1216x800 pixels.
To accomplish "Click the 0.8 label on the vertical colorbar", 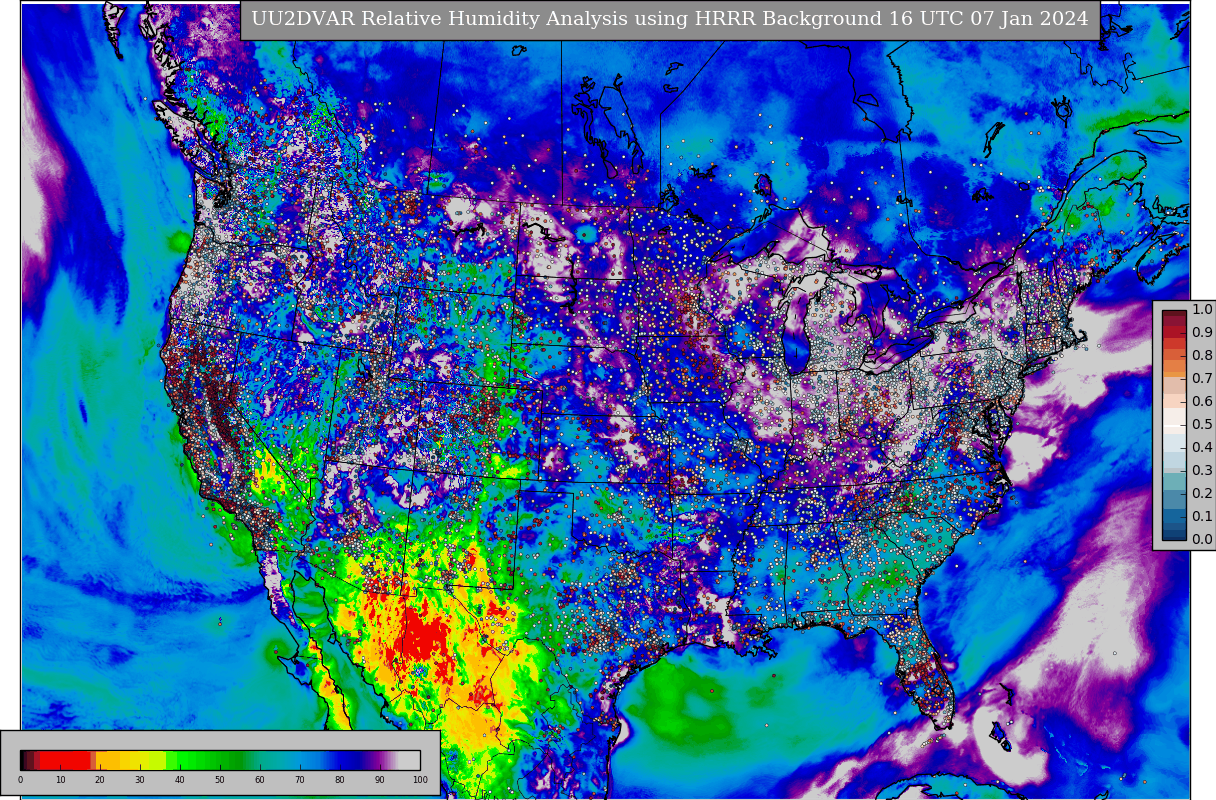I will 1202,355.
